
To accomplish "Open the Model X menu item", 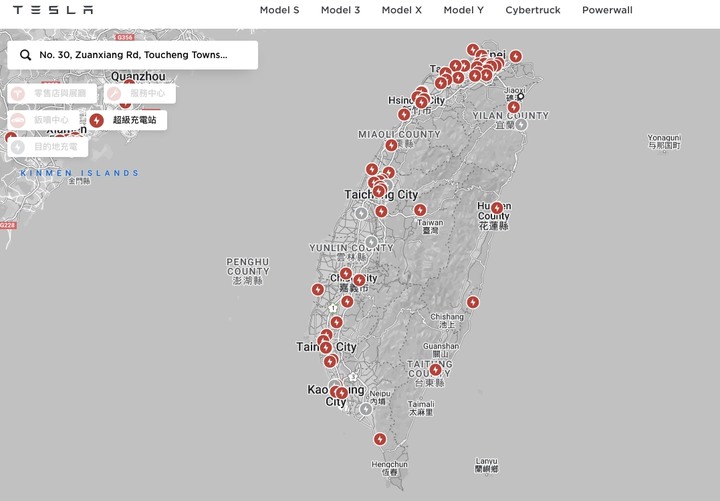I will [401, 10].
